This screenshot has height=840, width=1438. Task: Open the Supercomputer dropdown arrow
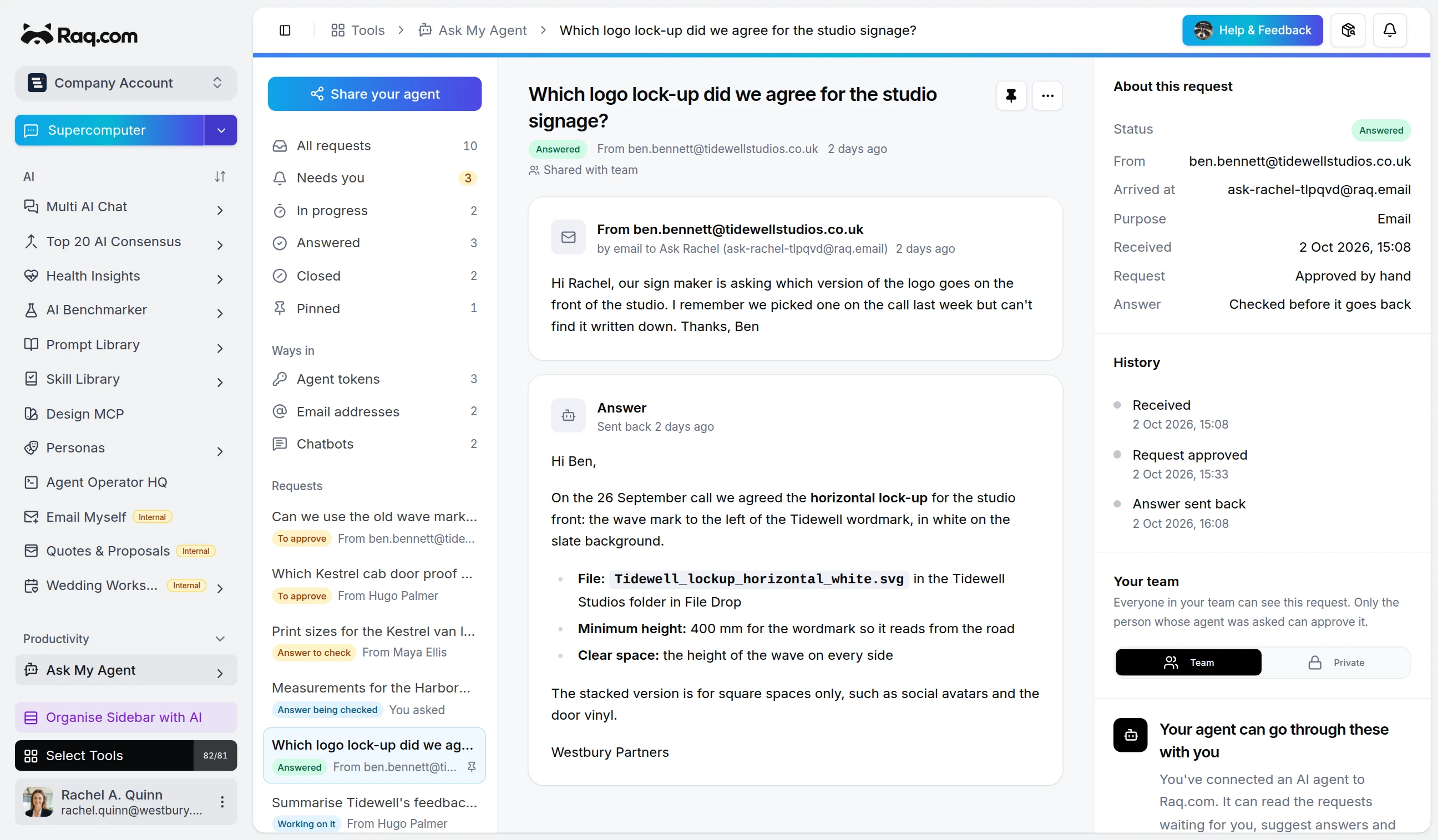click(x=221, y=130)
